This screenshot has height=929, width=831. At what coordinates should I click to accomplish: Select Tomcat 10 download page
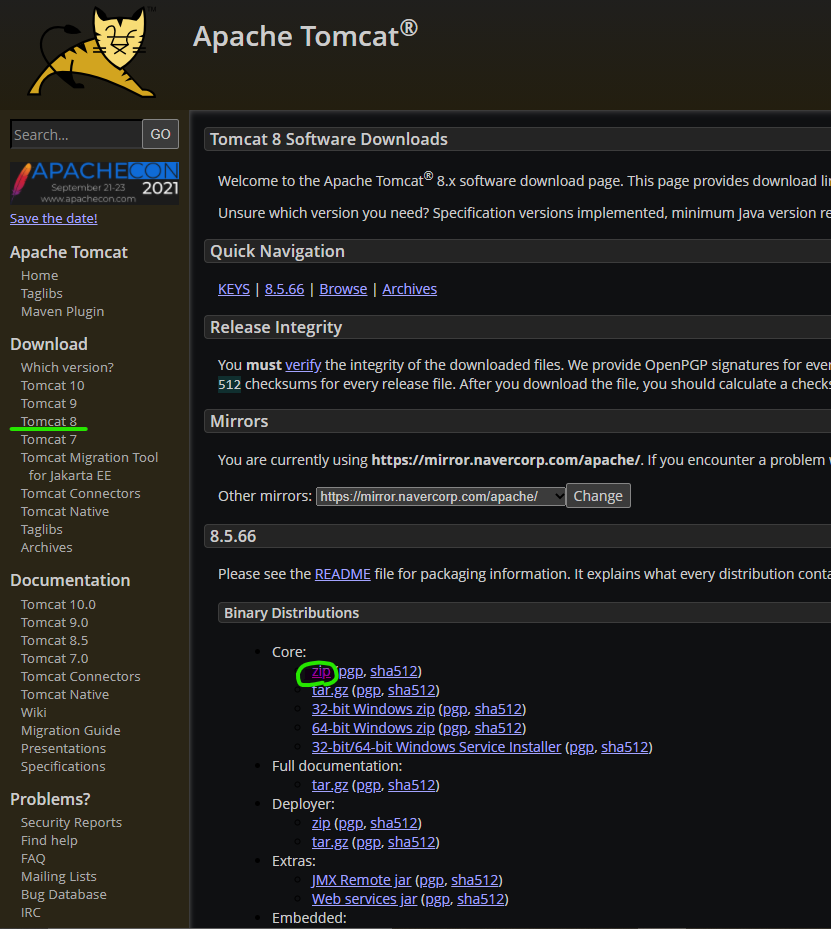(x=53, y=386)
